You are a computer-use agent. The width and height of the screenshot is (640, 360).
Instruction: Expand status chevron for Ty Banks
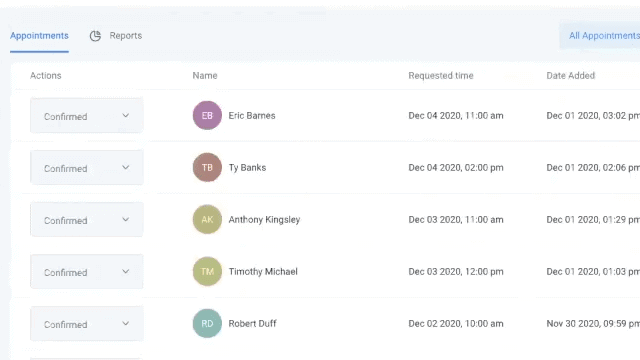click(x=126, y=168)
